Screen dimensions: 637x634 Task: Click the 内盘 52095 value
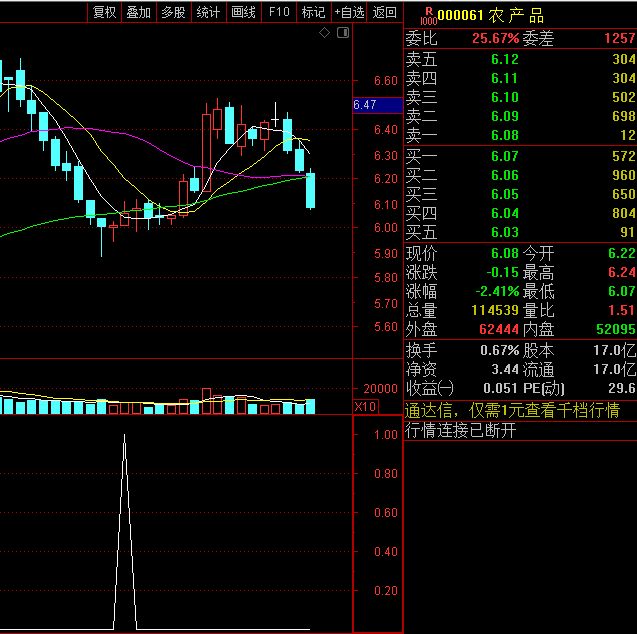(x=616, y=329)
